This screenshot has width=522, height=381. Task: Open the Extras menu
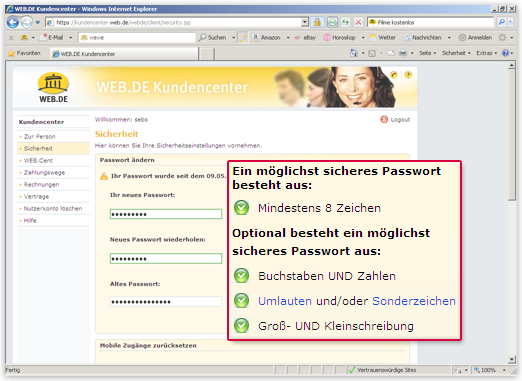coord(487,53)
